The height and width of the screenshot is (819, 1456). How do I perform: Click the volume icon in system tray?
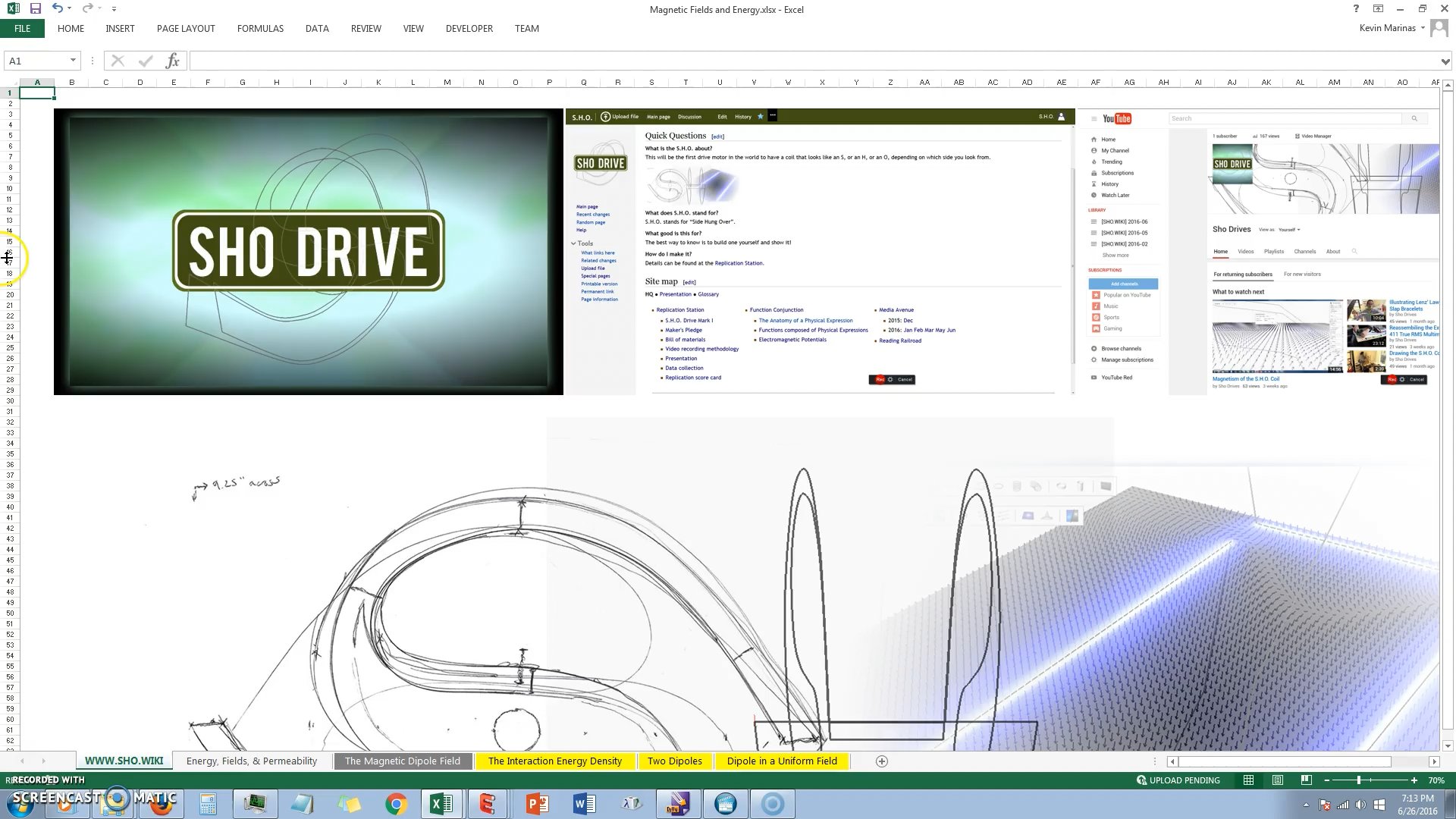point(1360,805)
